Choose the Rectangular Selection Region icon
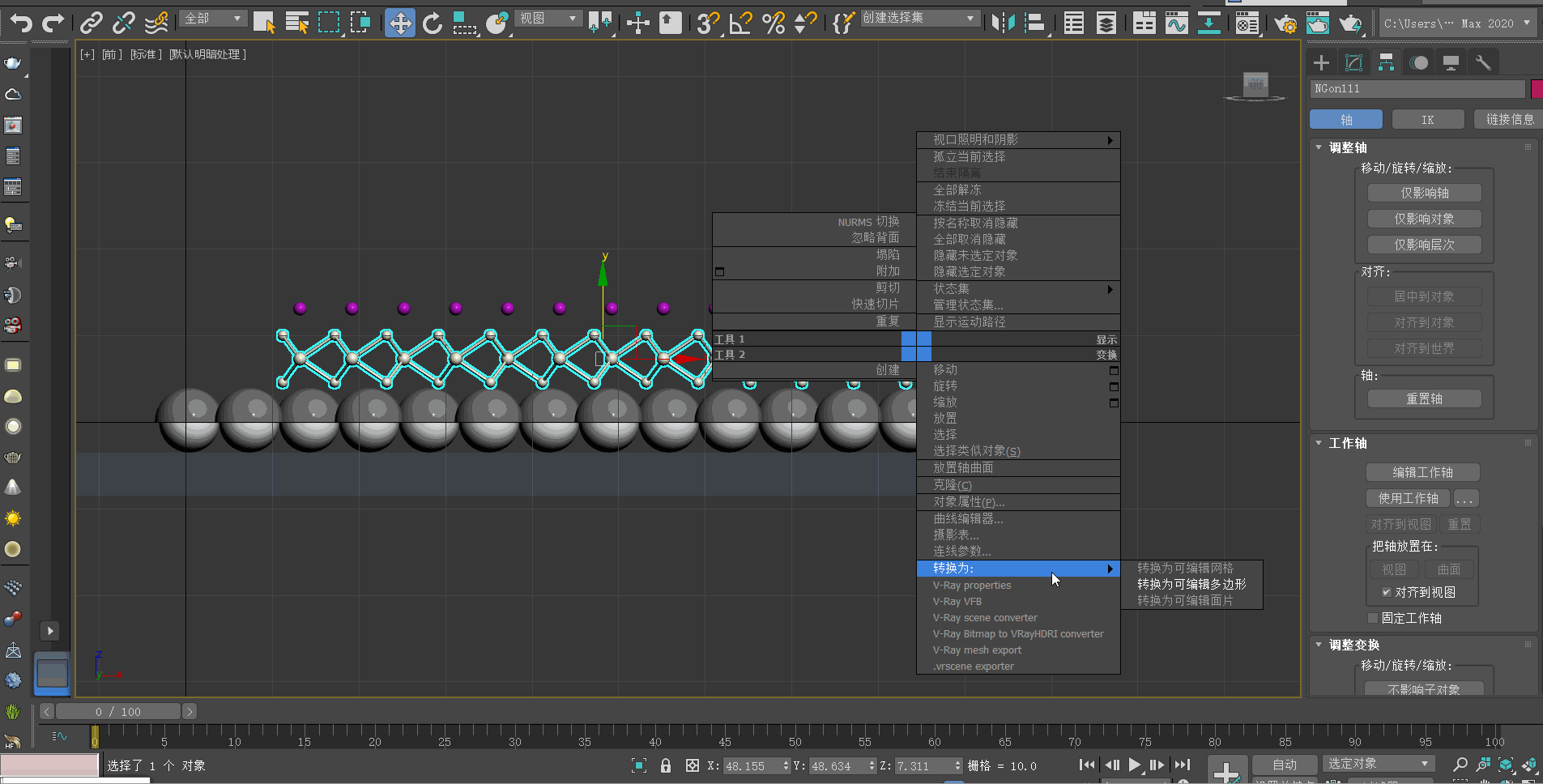Image resolution: width=1543 pixels, height=784 pixels. click(x=329, y=23)
